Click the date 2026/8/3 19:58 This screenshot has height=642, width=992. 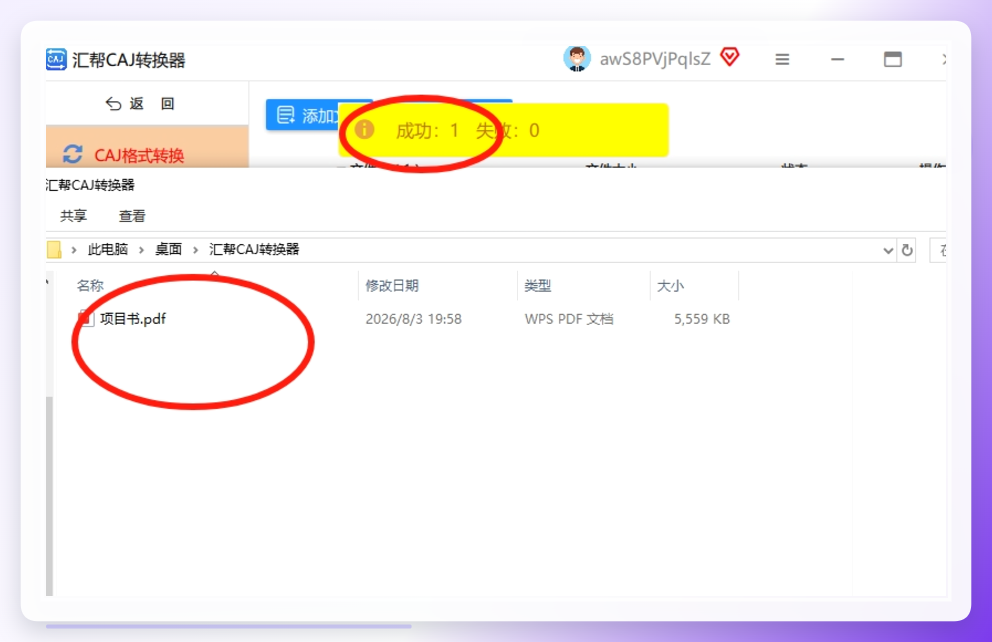coord(413,319)
